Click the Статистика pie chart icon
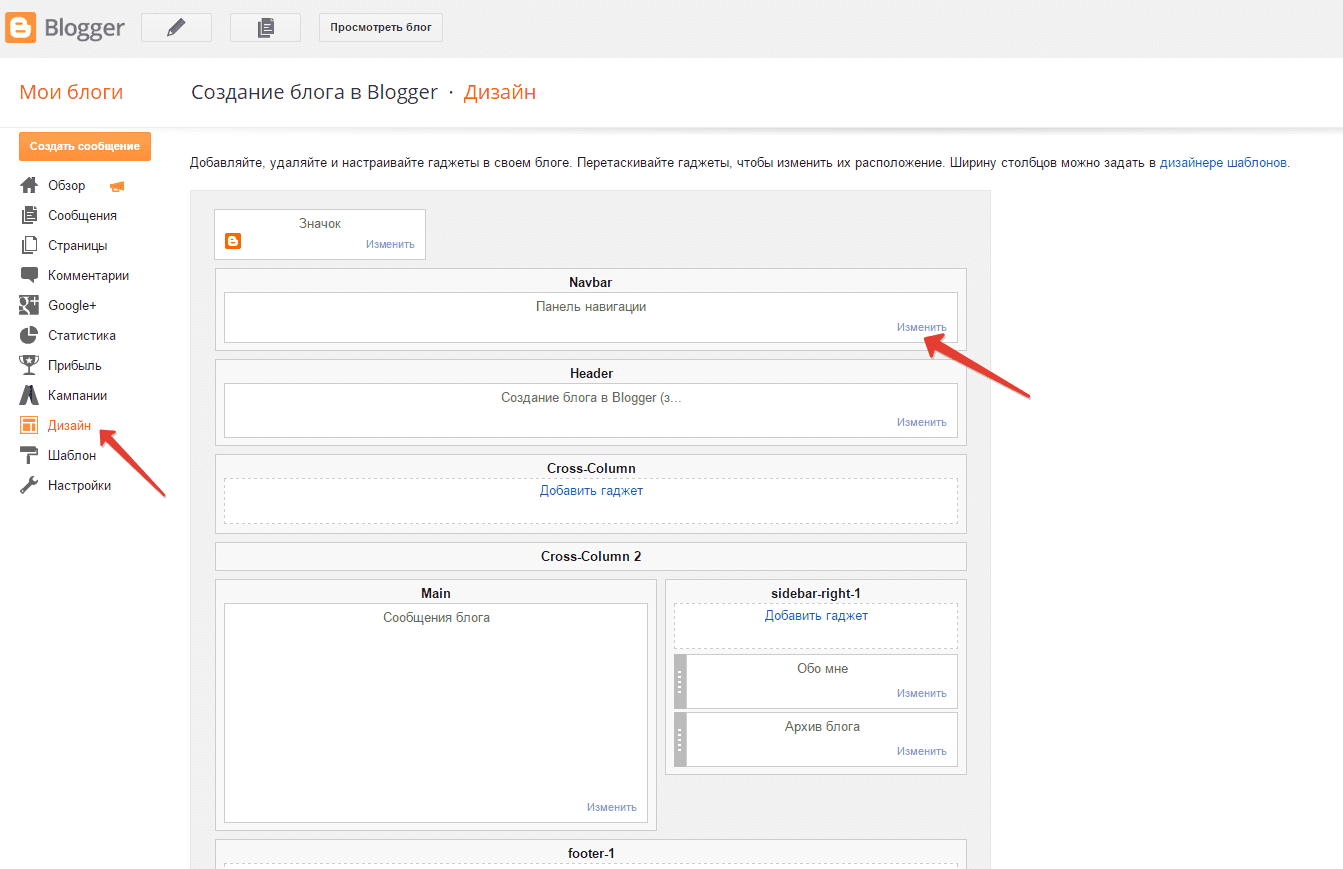The height and width of the screenshot is (869, 1343). point(29,335)
